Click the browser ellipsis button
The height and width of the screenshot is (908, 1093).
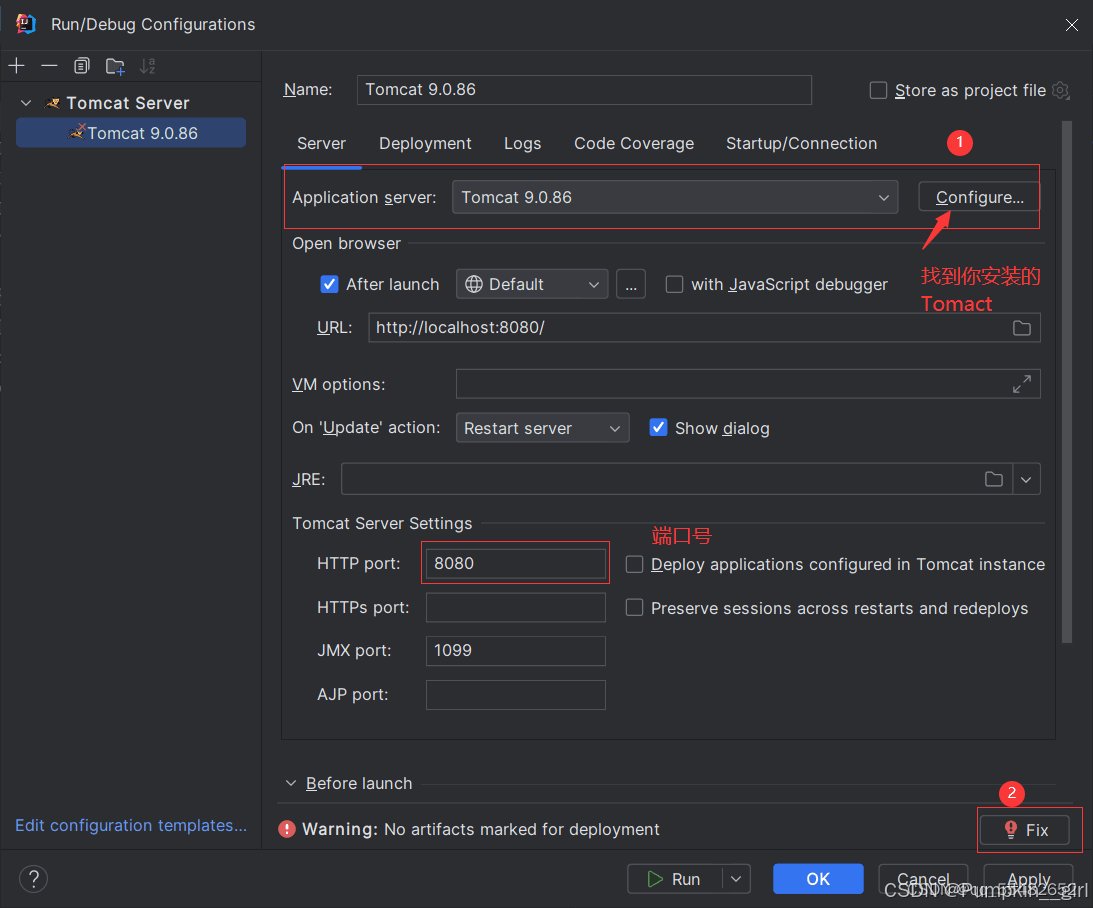click(x=631, y=284)
